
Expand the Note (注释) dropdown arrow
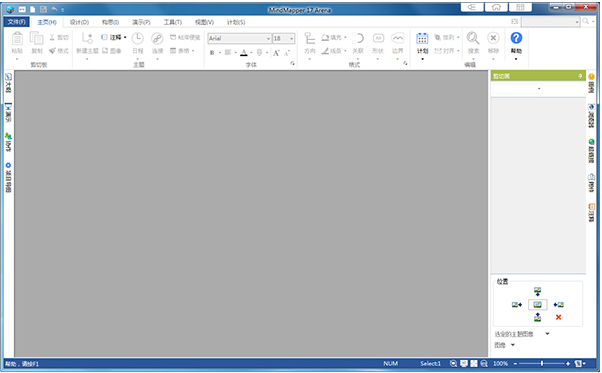[x=125, y=37]
